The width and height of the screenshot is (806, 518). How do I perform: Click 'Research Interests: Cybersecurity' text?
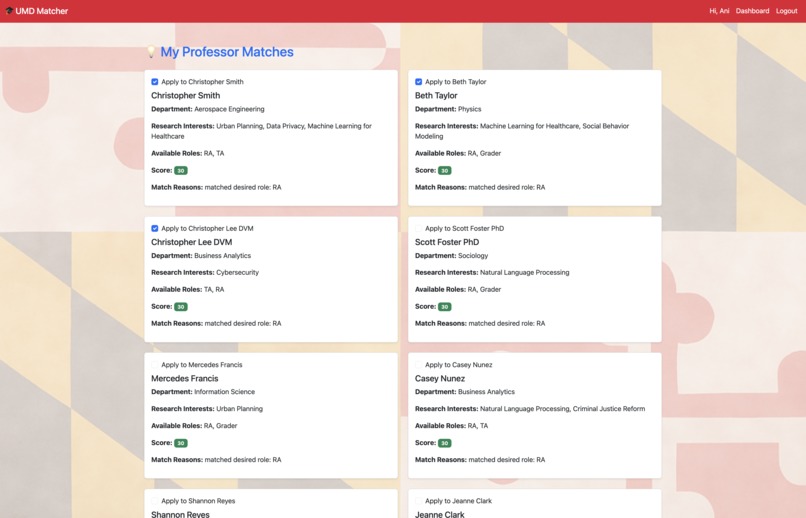coord(205,272)
